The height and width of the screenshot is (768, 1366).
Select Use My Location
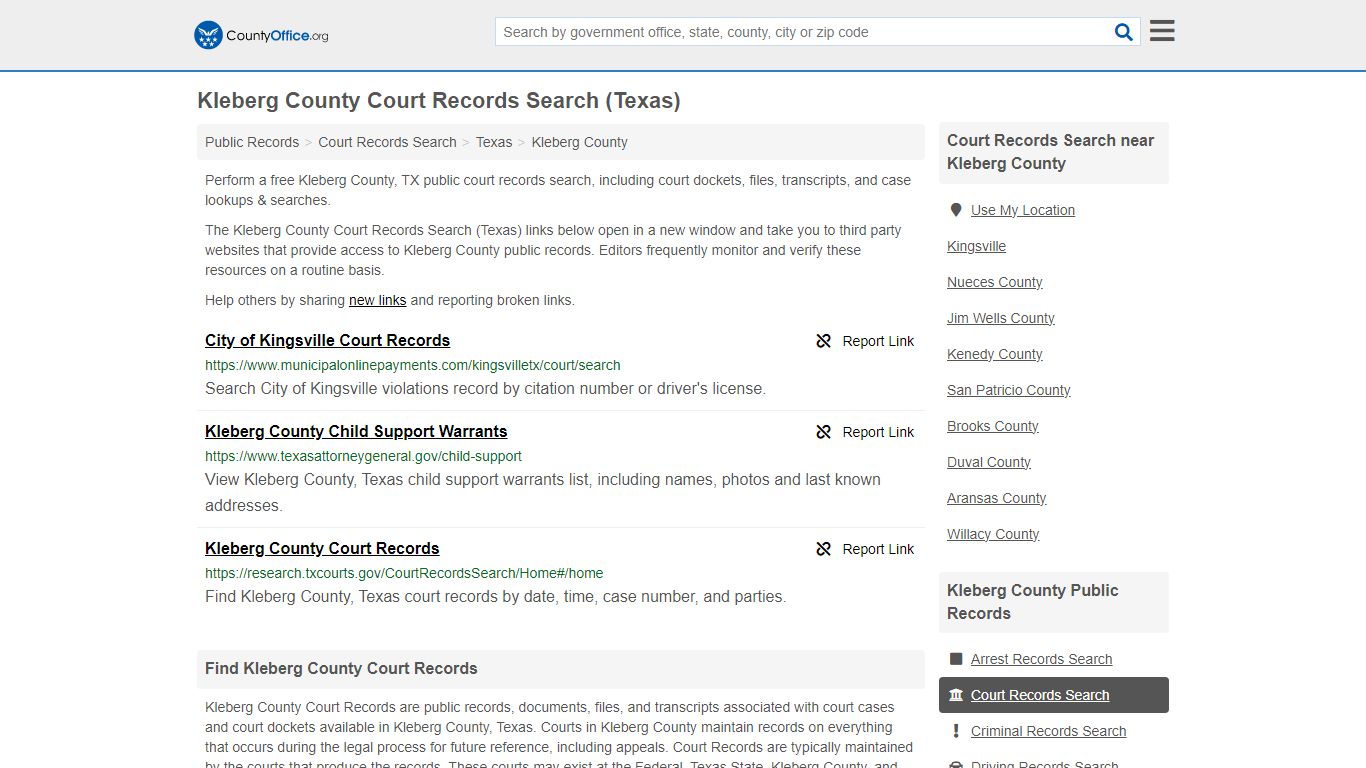click(1023, 210)
